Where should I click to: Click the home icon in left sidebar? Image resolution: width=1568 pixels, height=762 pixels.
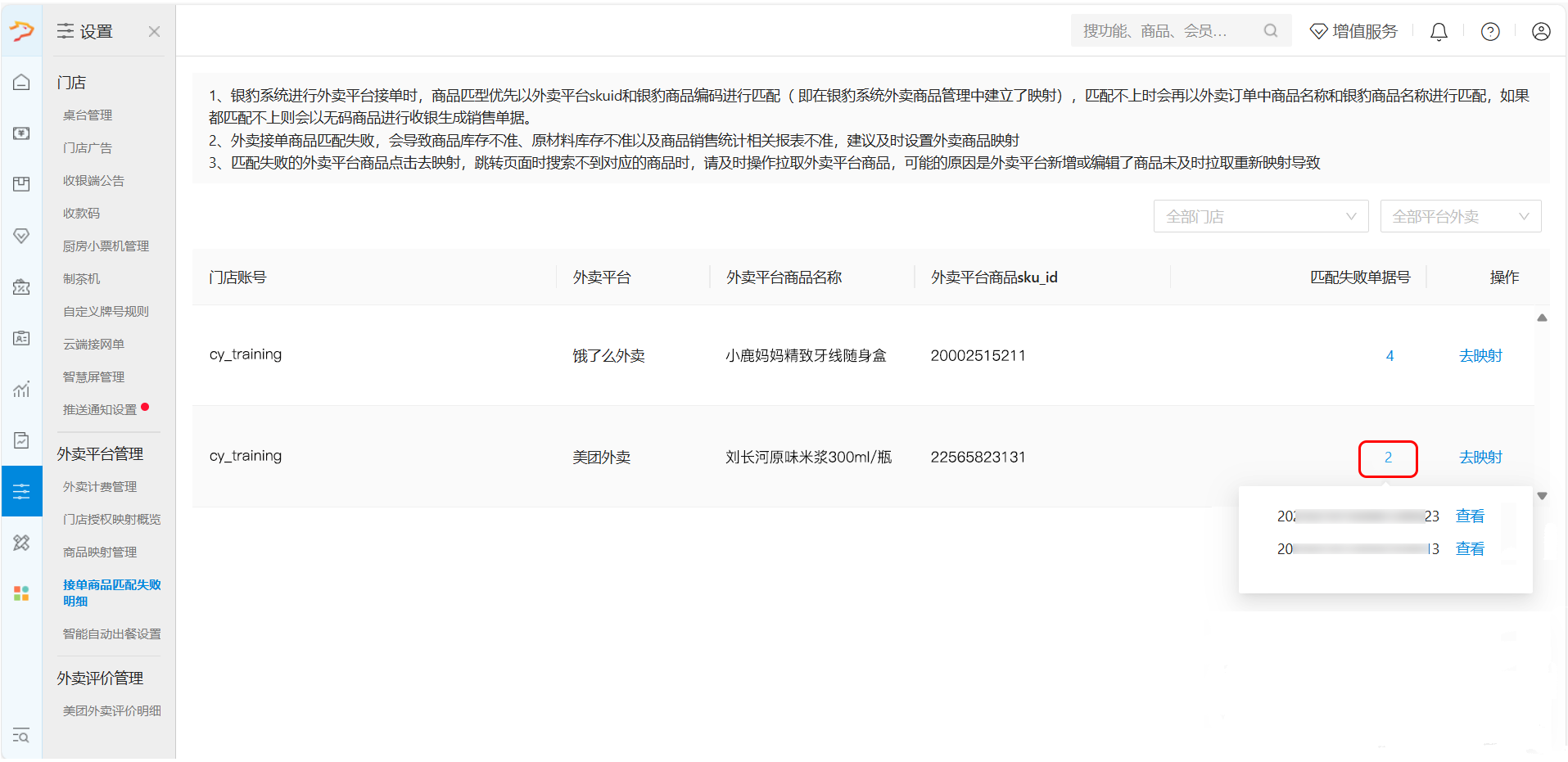[21, 82]
